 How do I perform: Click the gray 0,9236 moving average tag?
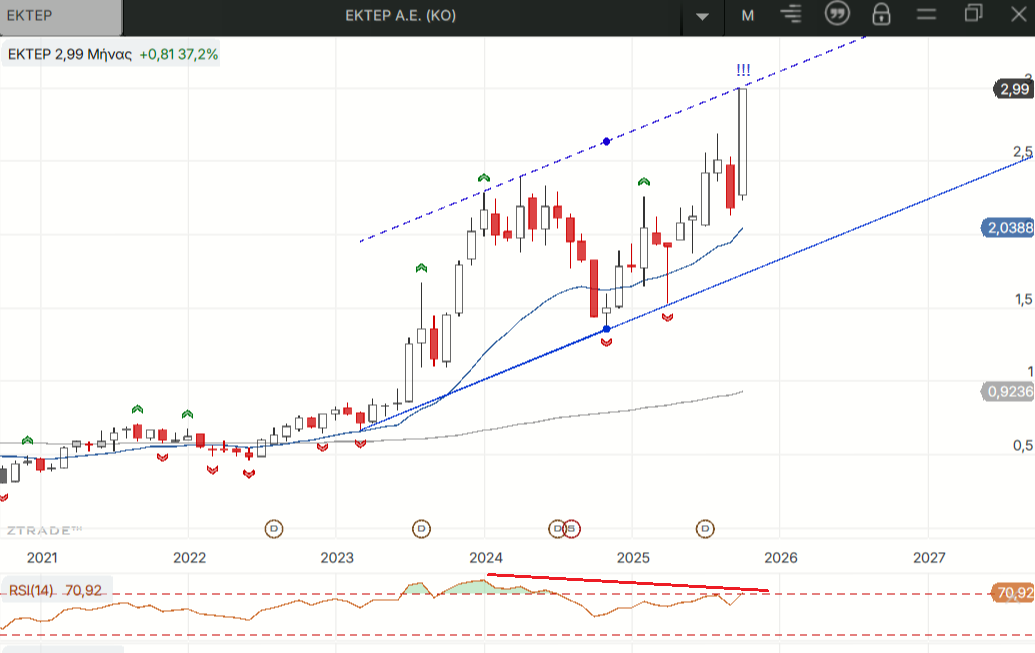pos(1009,392)
